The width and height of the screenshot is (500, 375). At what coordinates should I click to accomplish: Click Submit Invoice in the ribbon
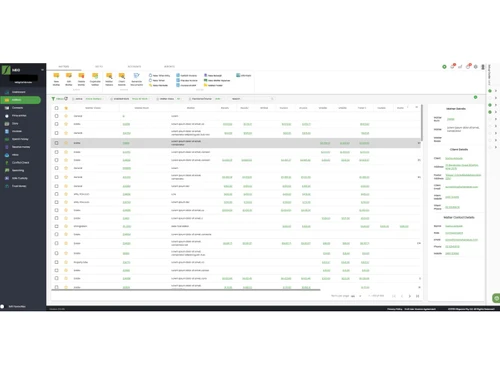point(187,76)
